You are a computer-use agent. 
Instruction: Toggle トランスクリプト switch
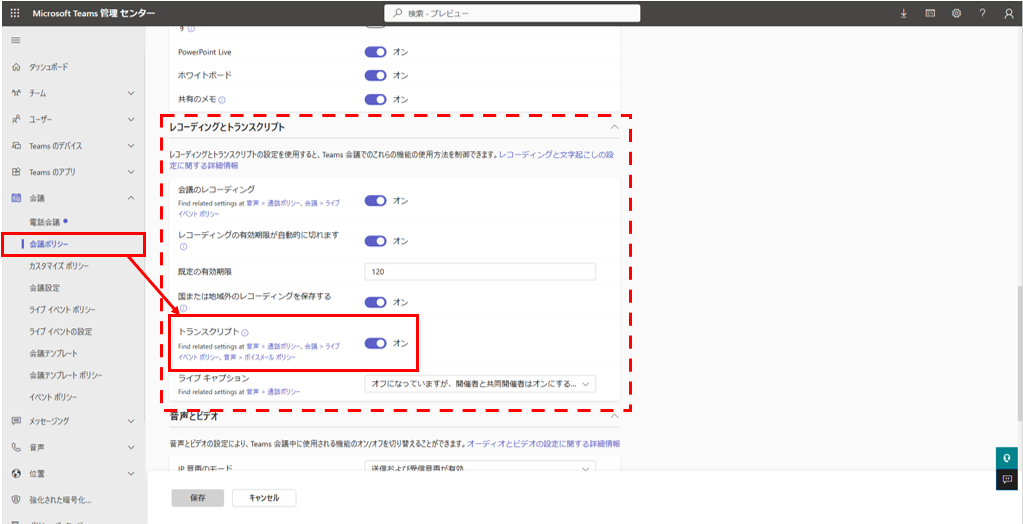[x=376, y=343]
